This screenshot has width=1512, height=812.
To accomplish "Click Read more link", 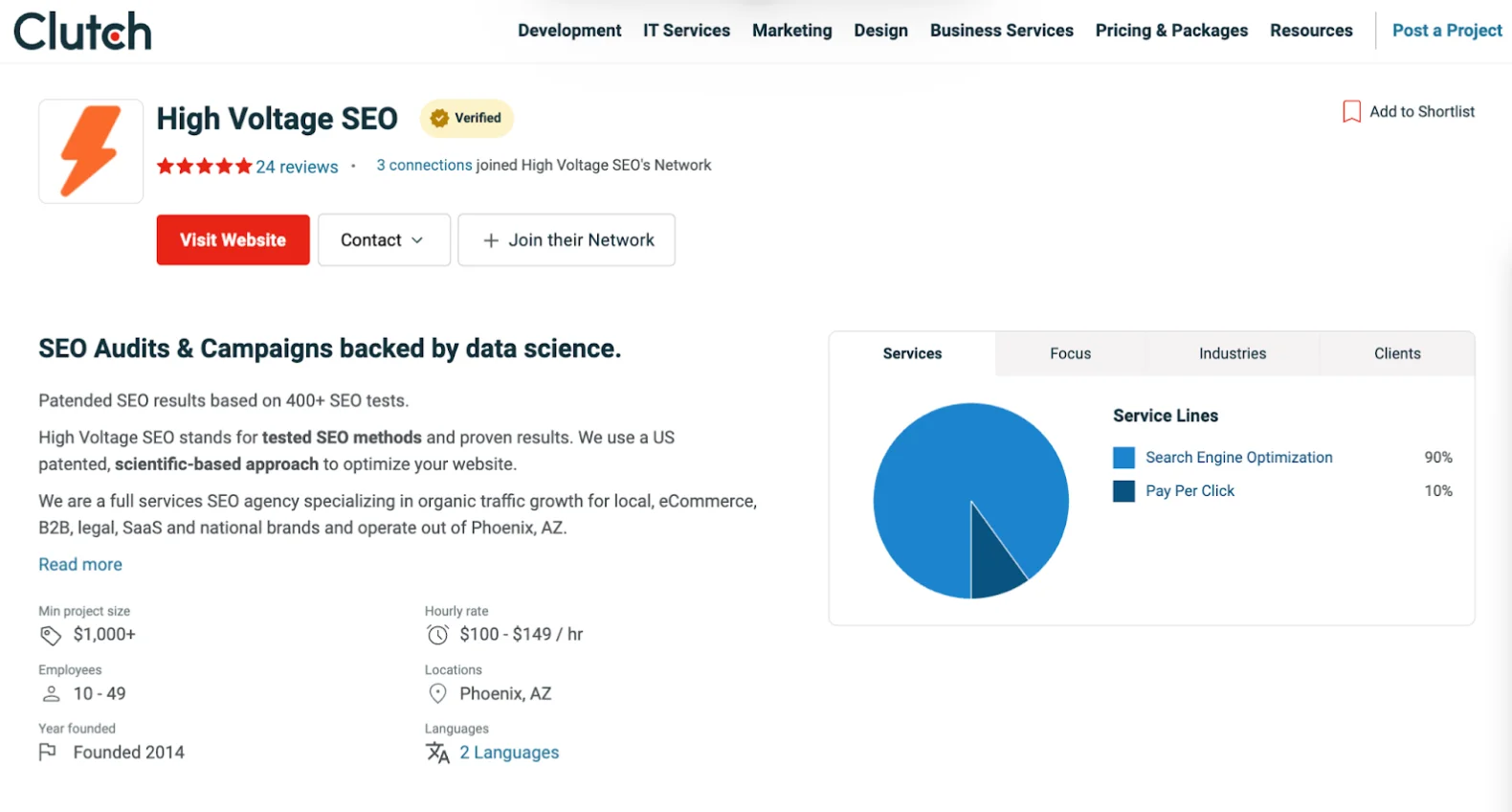I will click(x=80, y=565).
